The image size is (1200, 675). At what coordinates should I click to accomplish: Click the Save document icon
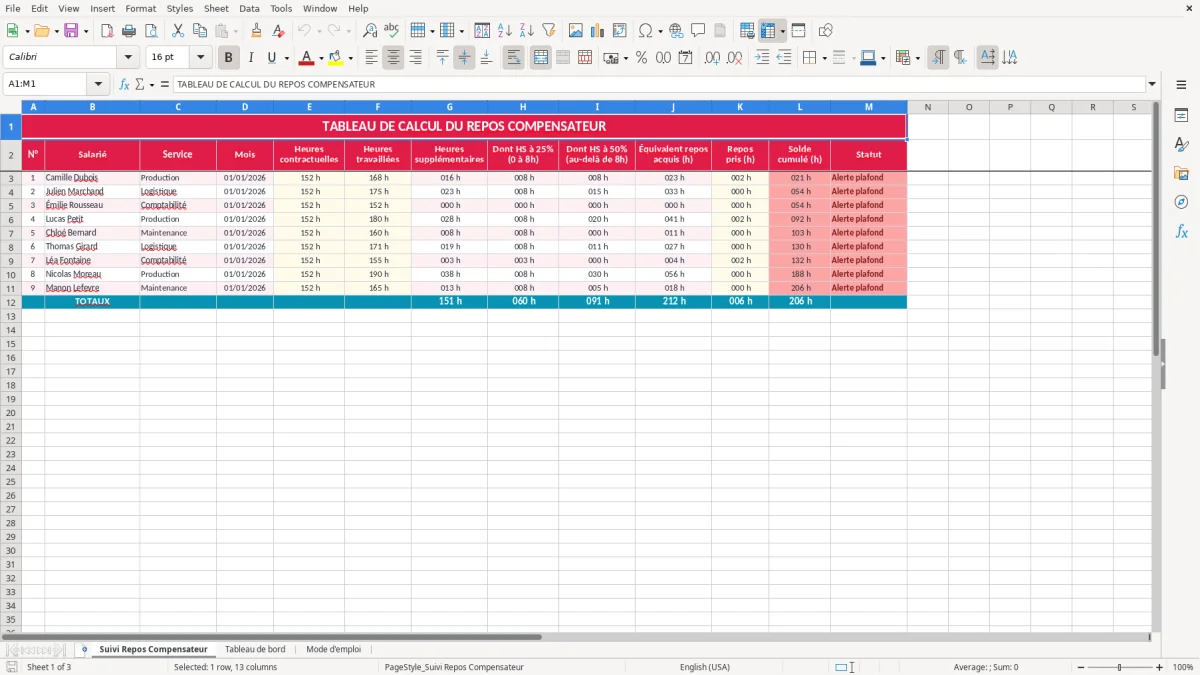coord(70,31)
